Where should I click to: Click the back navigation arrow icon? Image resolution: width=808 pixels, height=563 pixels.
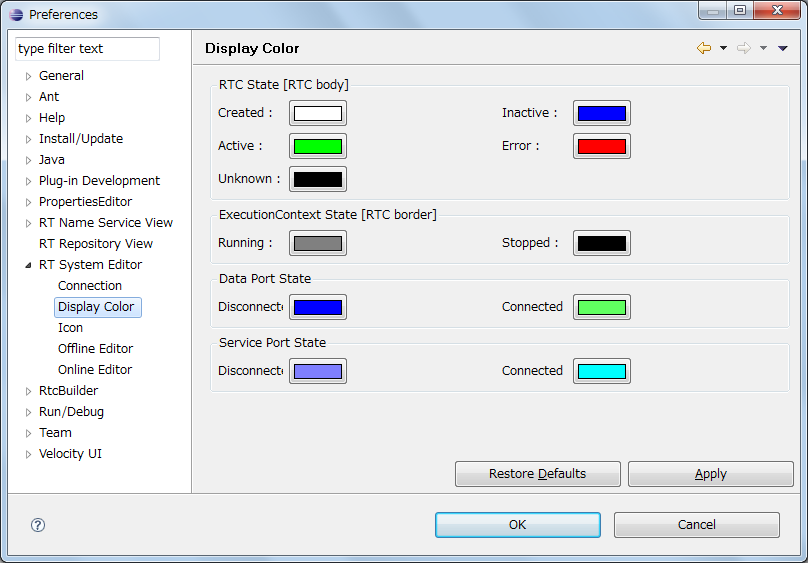coord(703,48)
